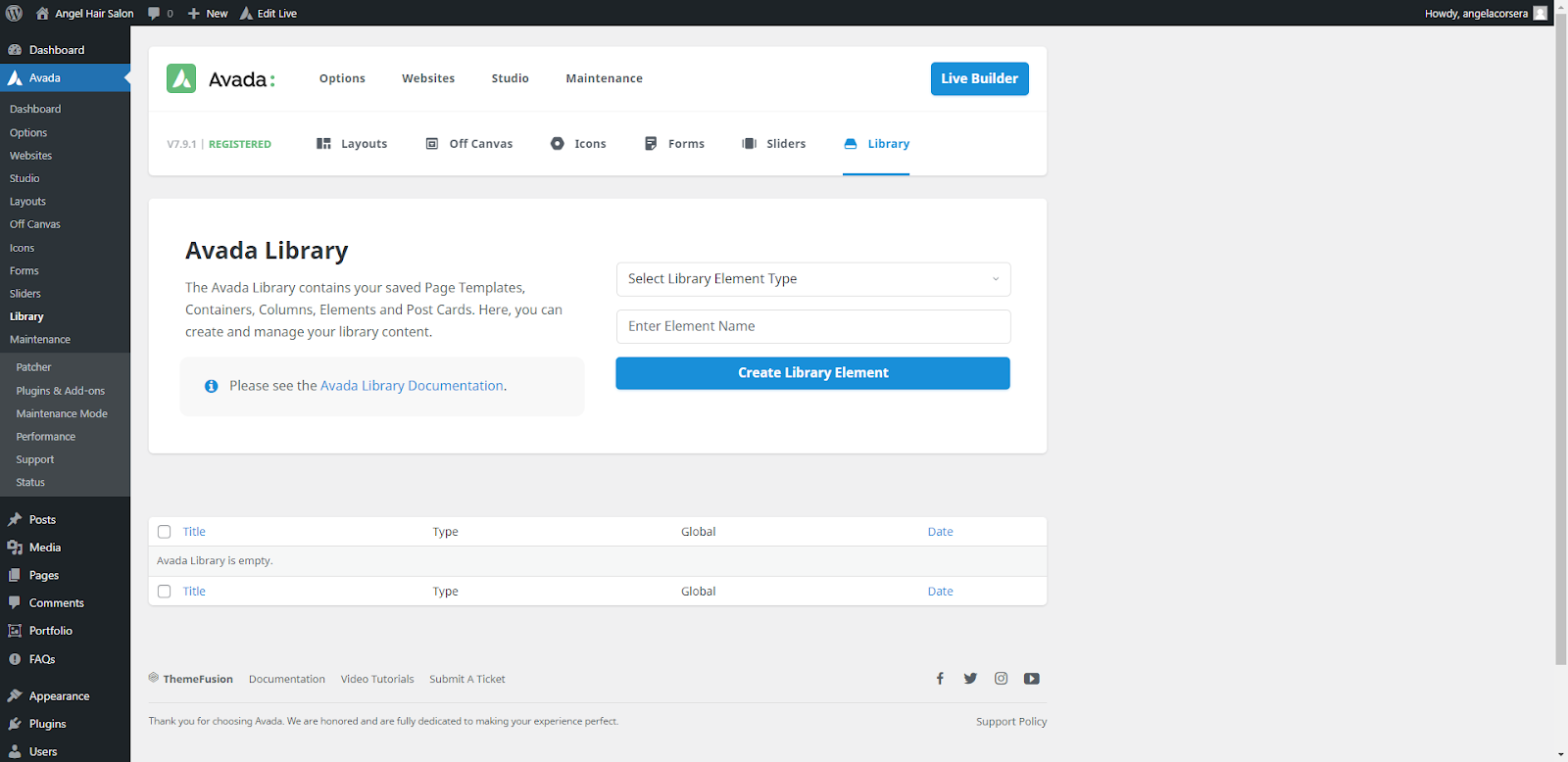Image resolution: width=1568 pixels, height=762 pixels.
Task: Sort by Title in table footer
Action: 194,592
